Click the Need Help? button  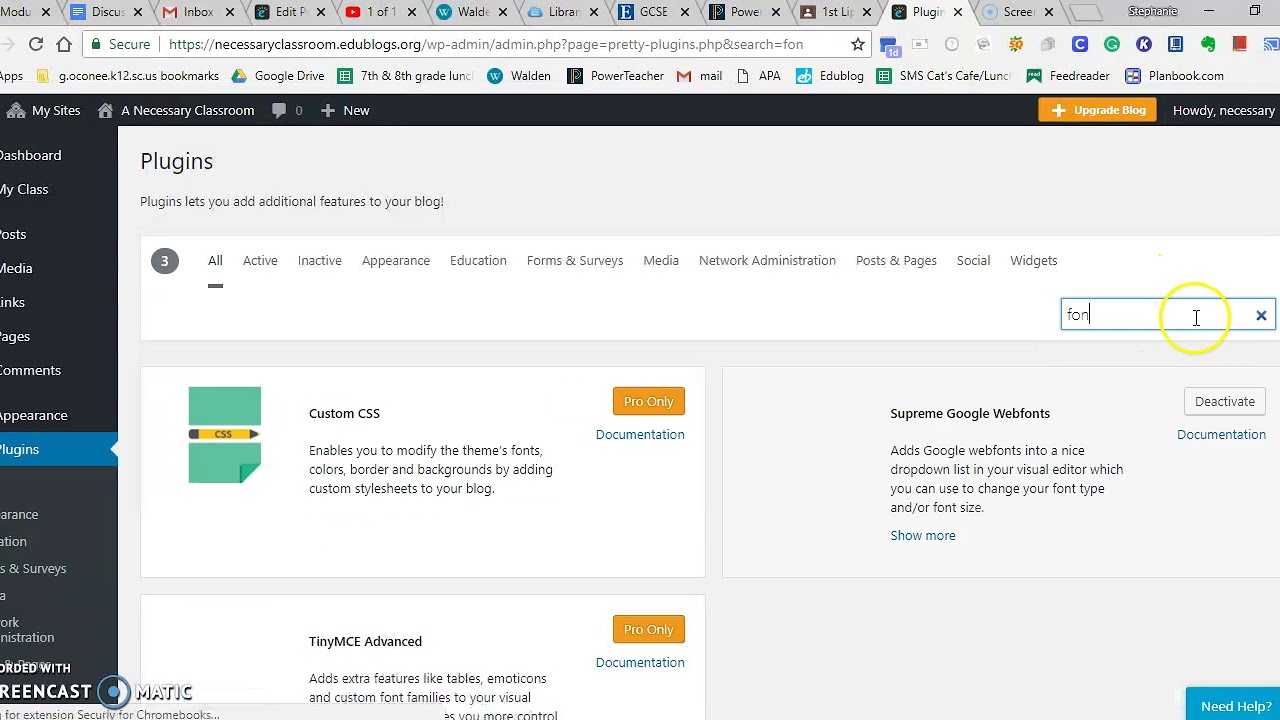point(1233,704)
